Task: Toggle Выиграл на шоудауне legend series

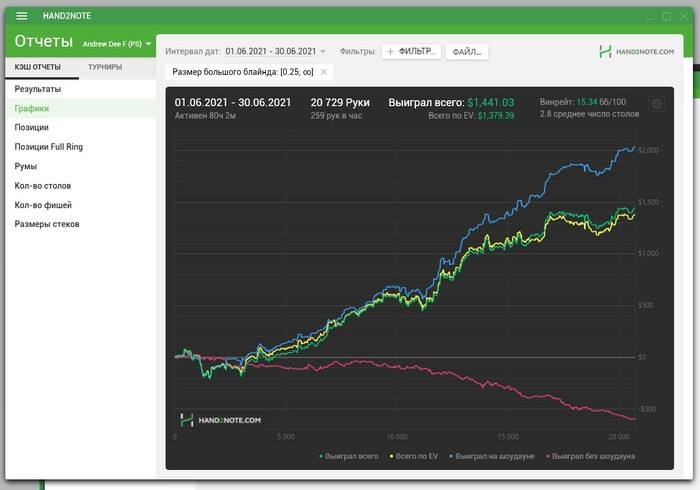Action: coord(492,456)
